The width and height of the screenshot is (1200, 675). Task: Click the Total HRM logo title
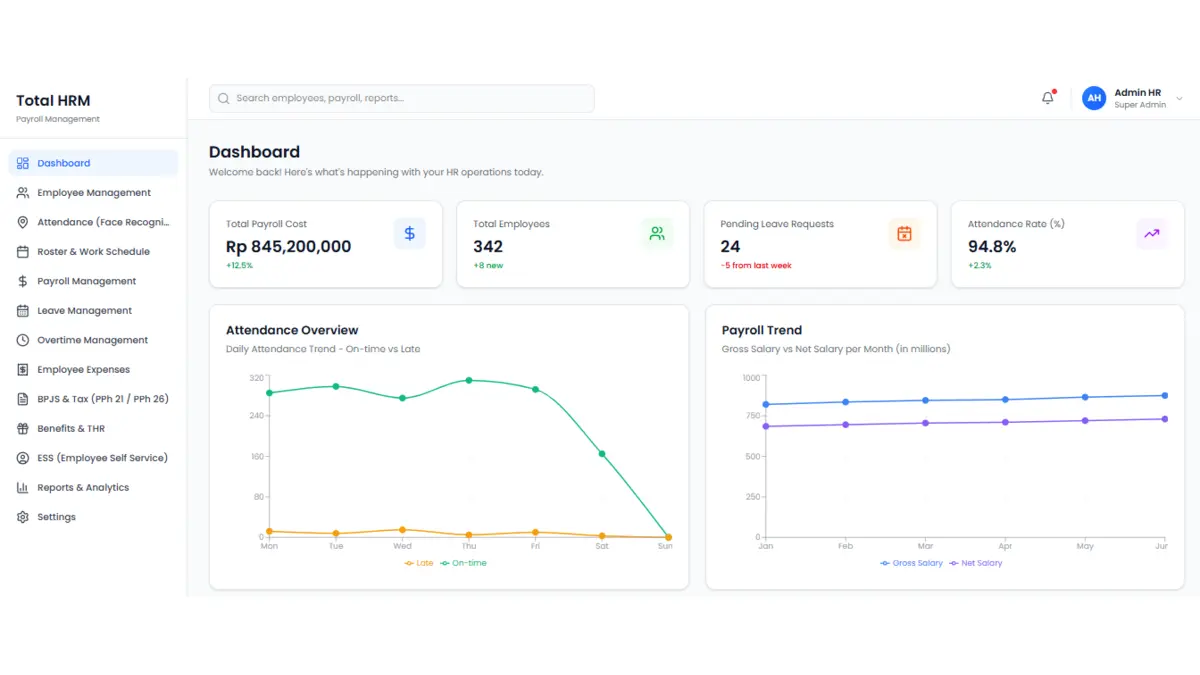point(53,101)
